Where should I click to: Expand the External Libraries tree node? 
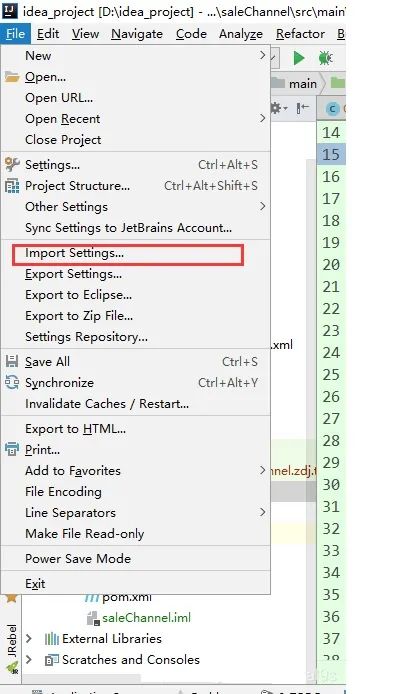pyautogui.click(x=29, y=639)
